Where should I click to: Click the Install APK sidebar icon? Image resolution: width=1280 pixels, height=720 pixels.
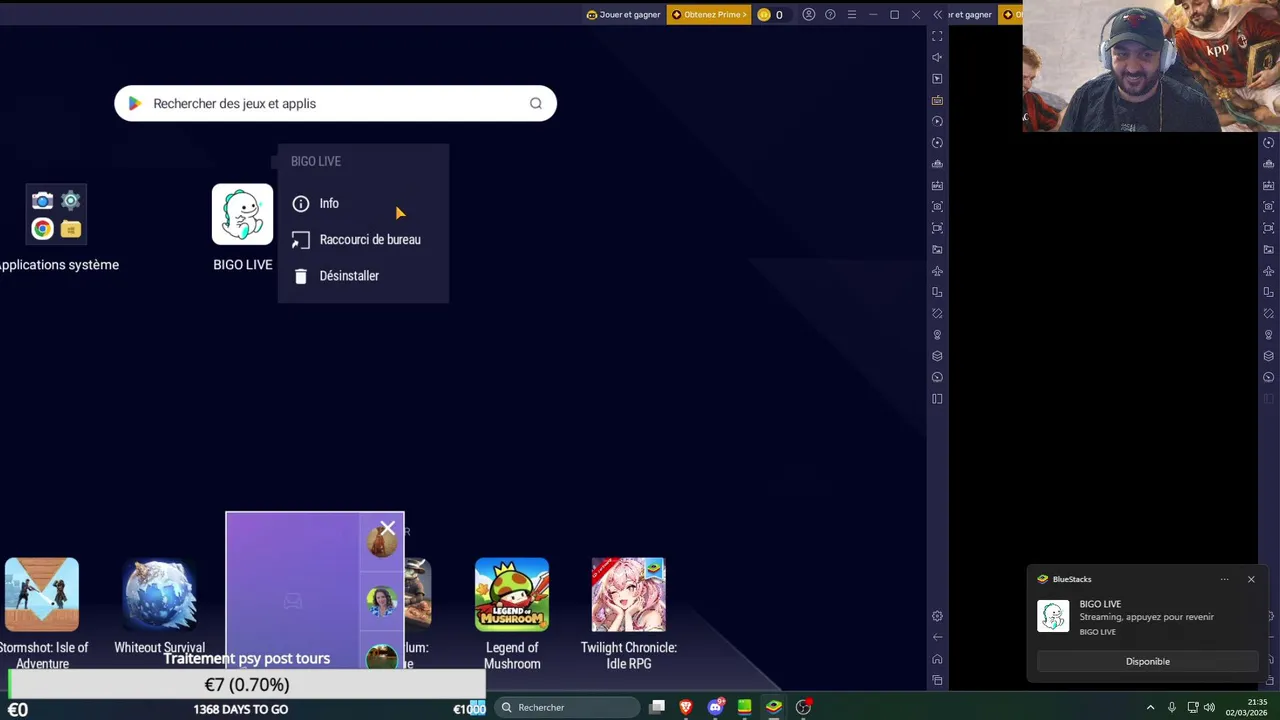pyautogui.click(x=937, y=185)
